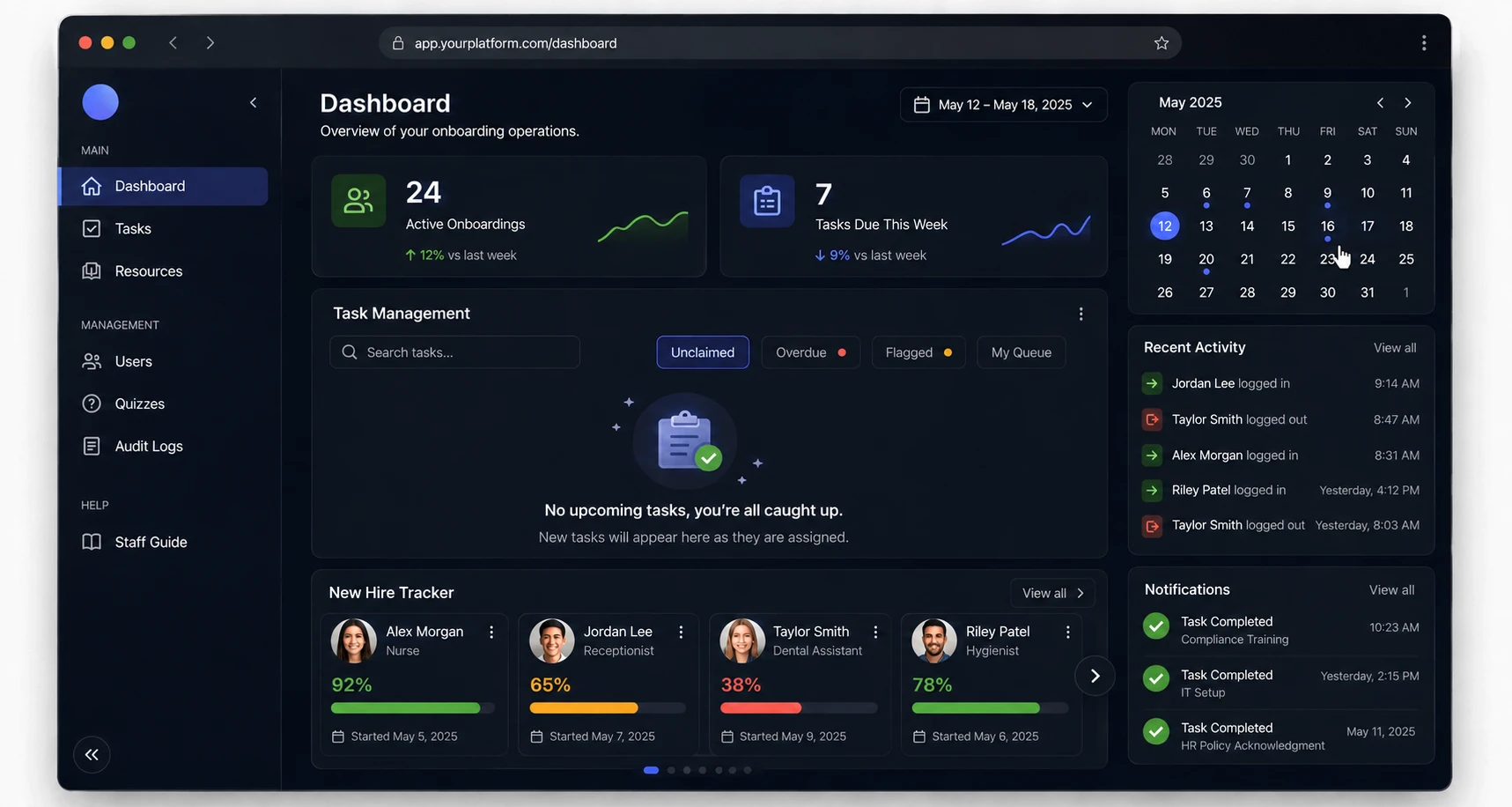Image resolution: width=1512 pixels, height=807 pixels.
Task: Select May 12 on the calendar
Action: (1164, 226)
